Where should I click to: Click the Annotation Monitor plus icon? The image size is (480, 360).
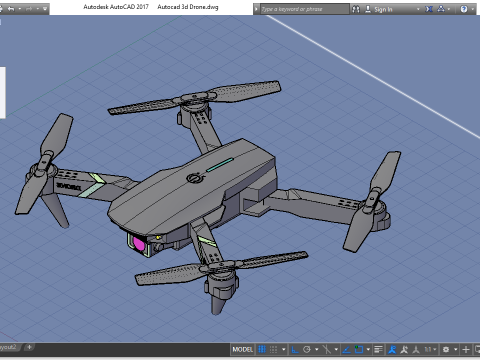466,349
